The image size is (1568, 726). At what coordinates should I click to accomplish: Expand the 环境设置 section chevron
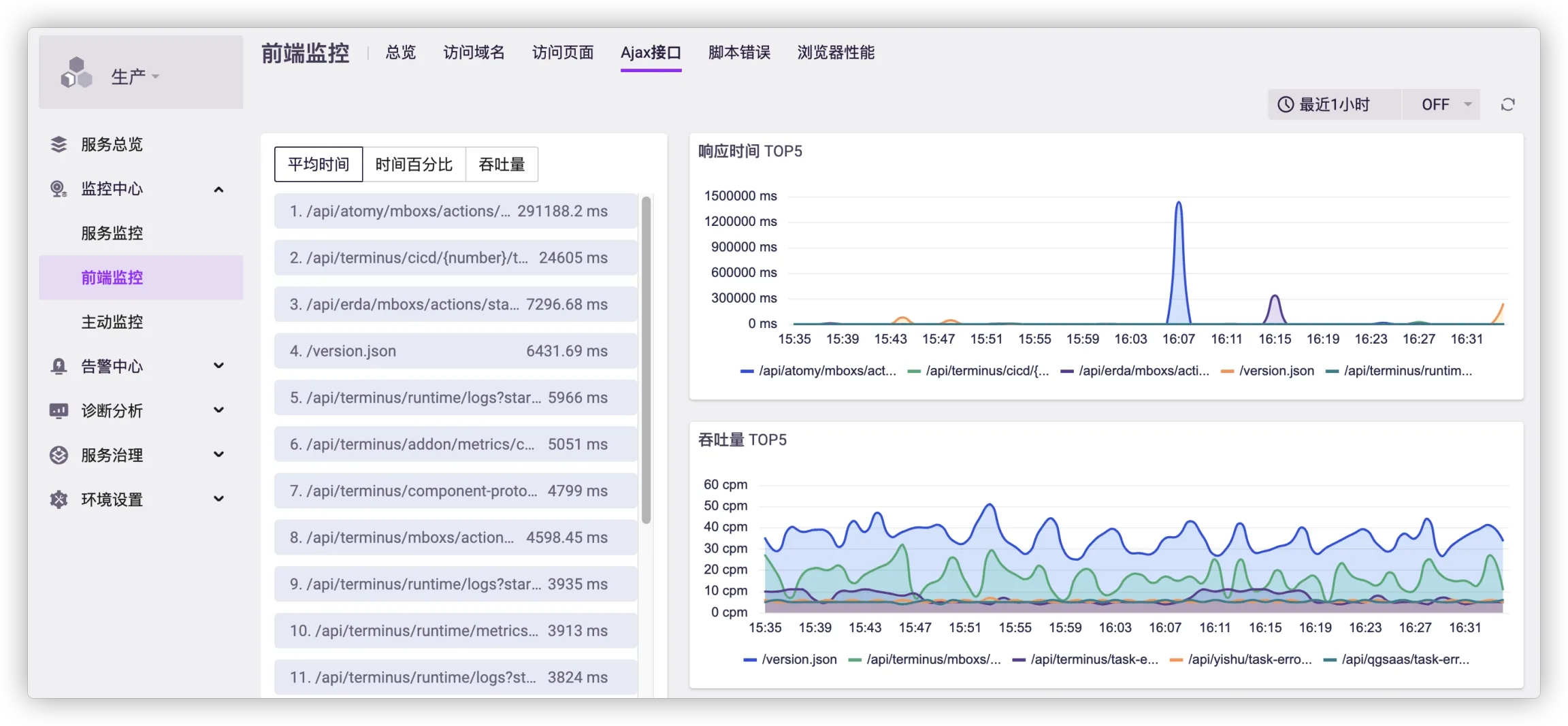point(218,499)
